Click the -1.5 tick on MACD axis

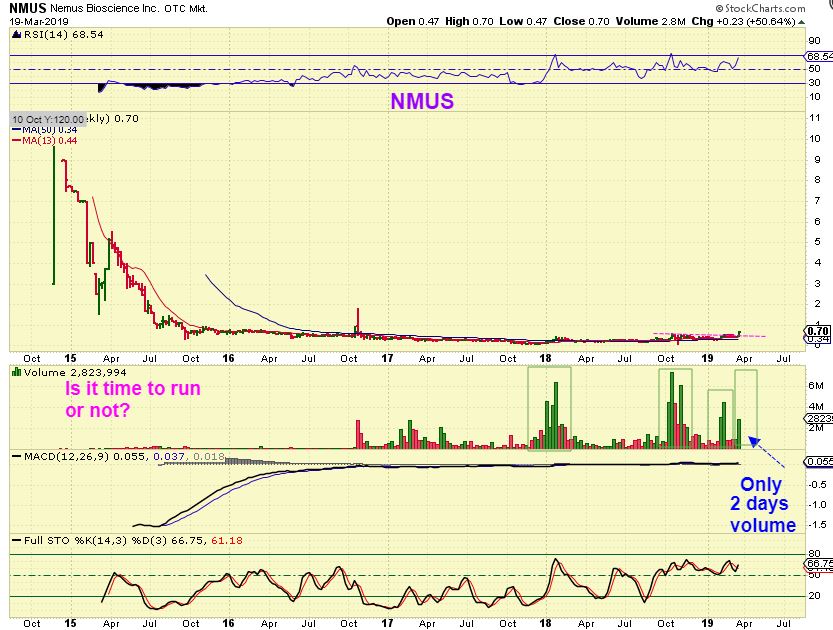point(818,525)
